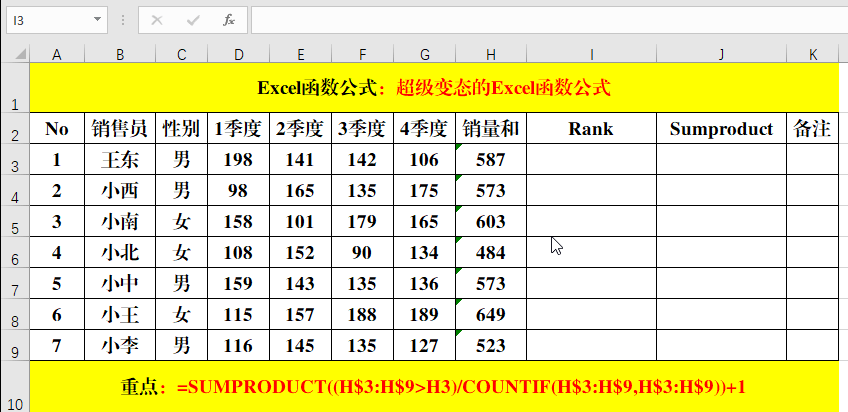The width and height of the screenshot is (848, 412).
Task: Select the total cell showing 484
Action: [x=491, y=252]
